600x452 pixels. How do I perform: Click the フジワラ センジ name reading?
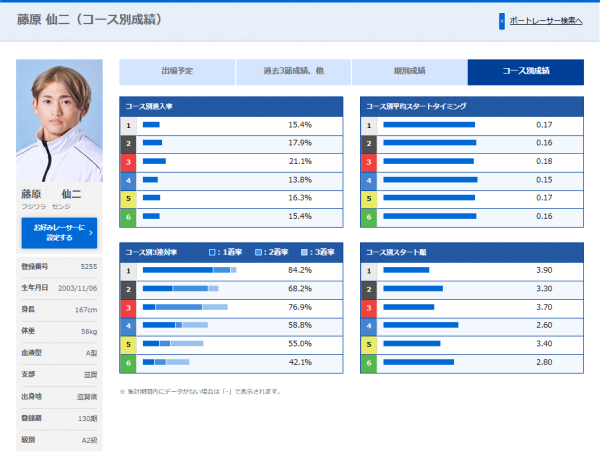46,207
